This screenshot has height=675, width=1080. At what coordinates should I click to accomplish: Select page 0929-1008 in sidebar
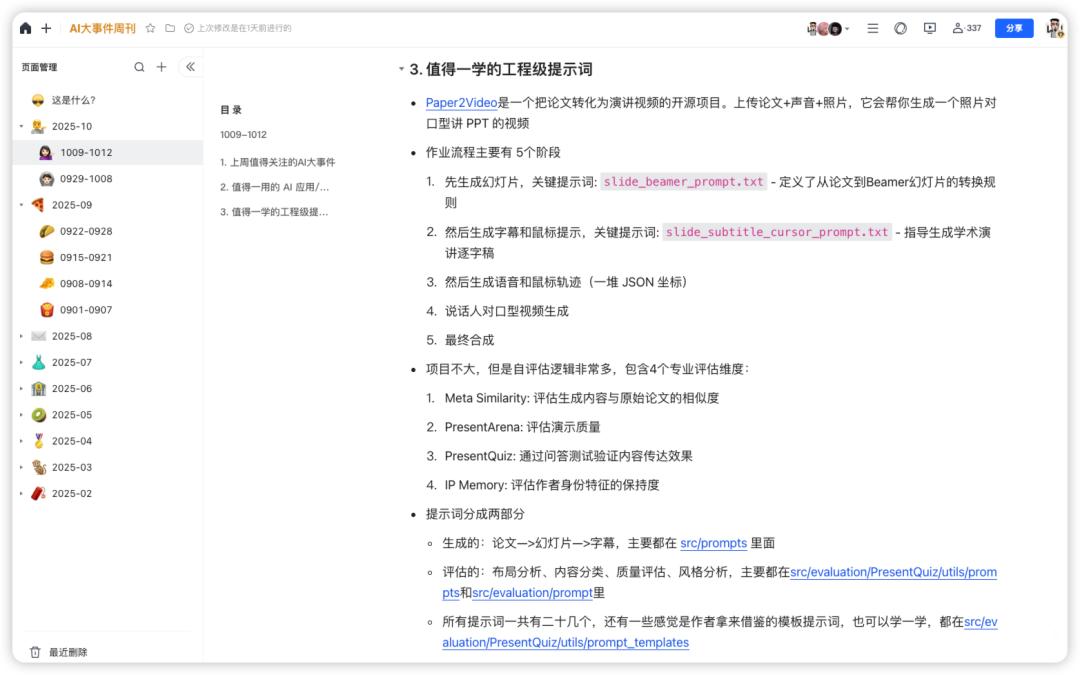(x=86, y=179)
